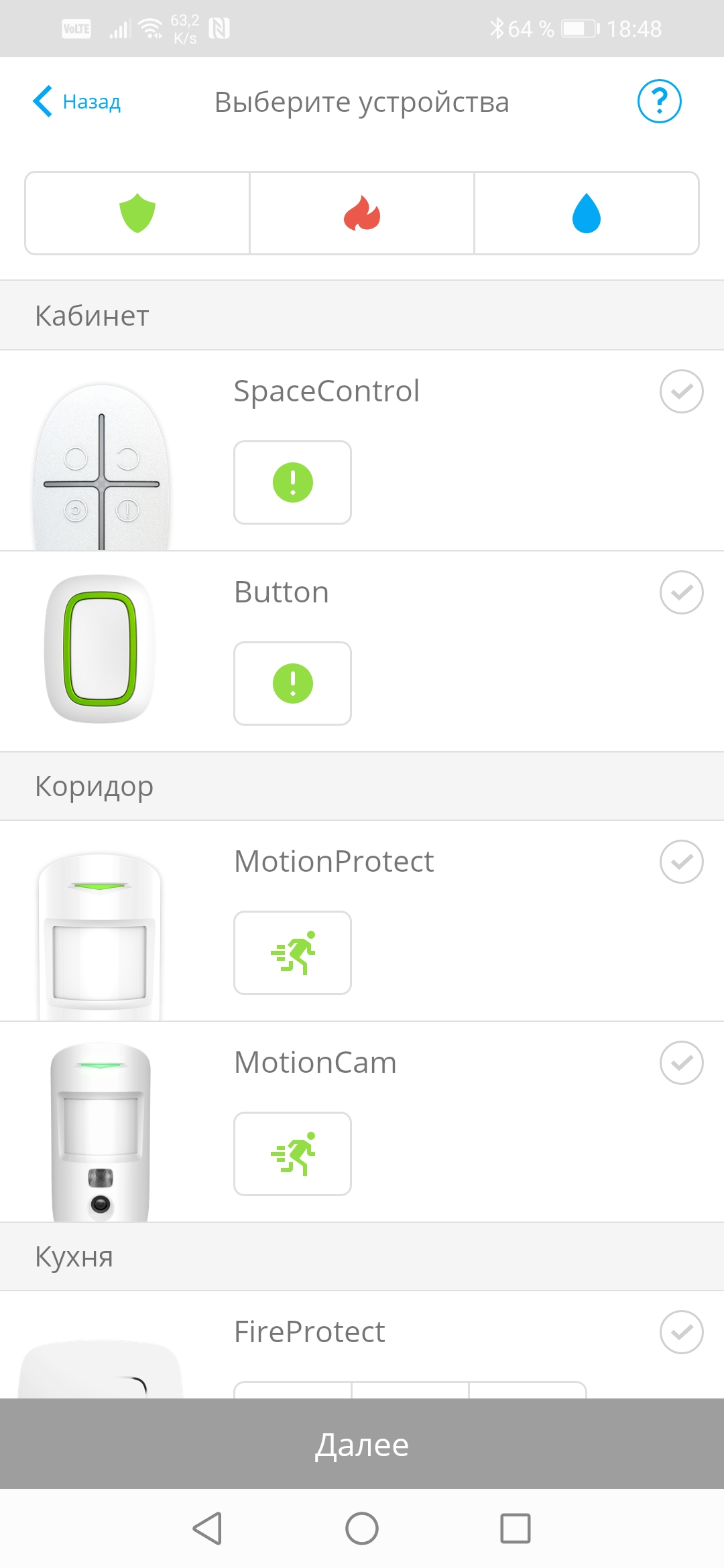Tap the MotionCam motion alarm icon

pos(292,1154)
